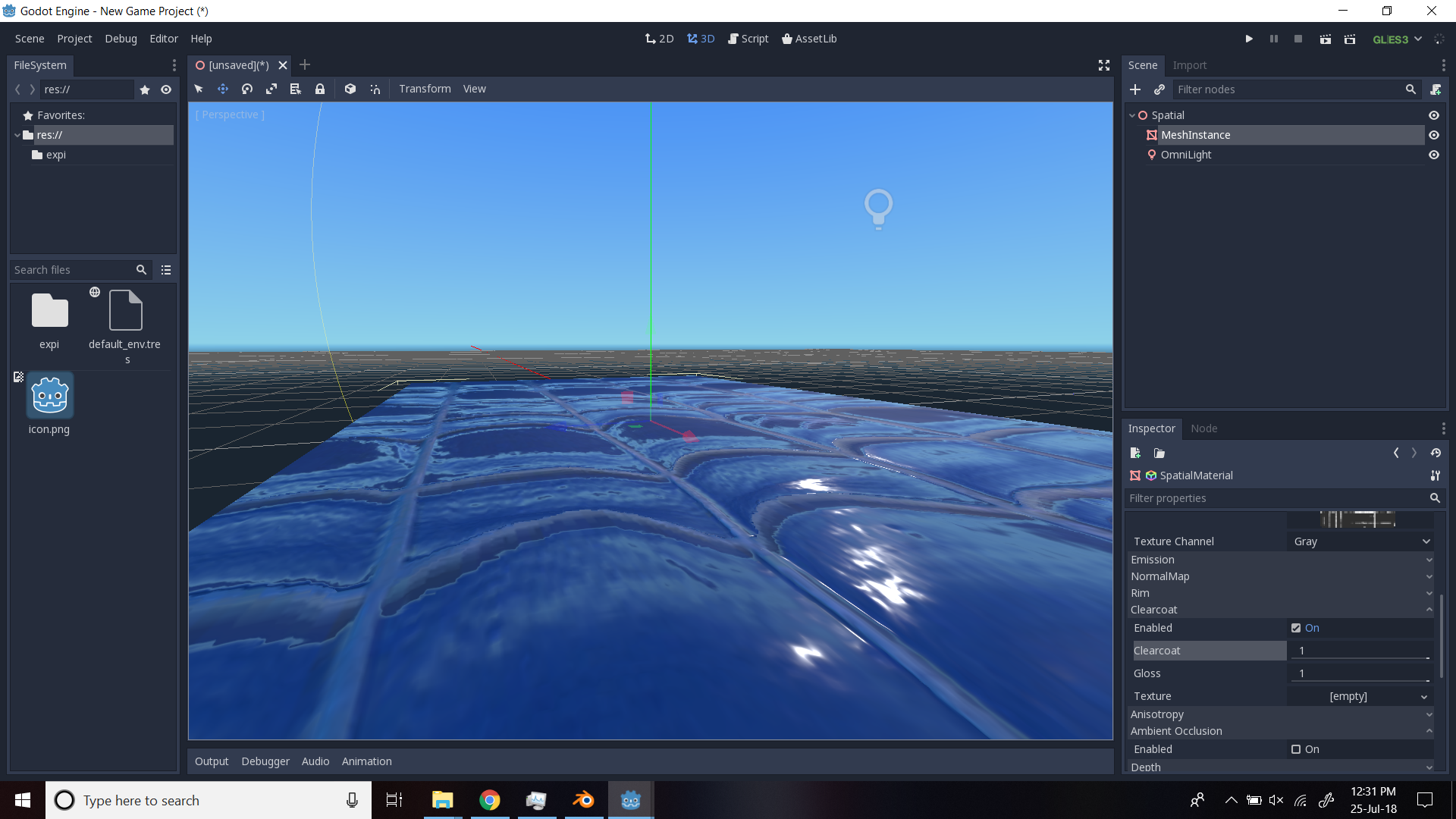Open the Debugger panel at the bottom
The width and height of the screenshot is (1456, 819).
click(x=265, y=761)
